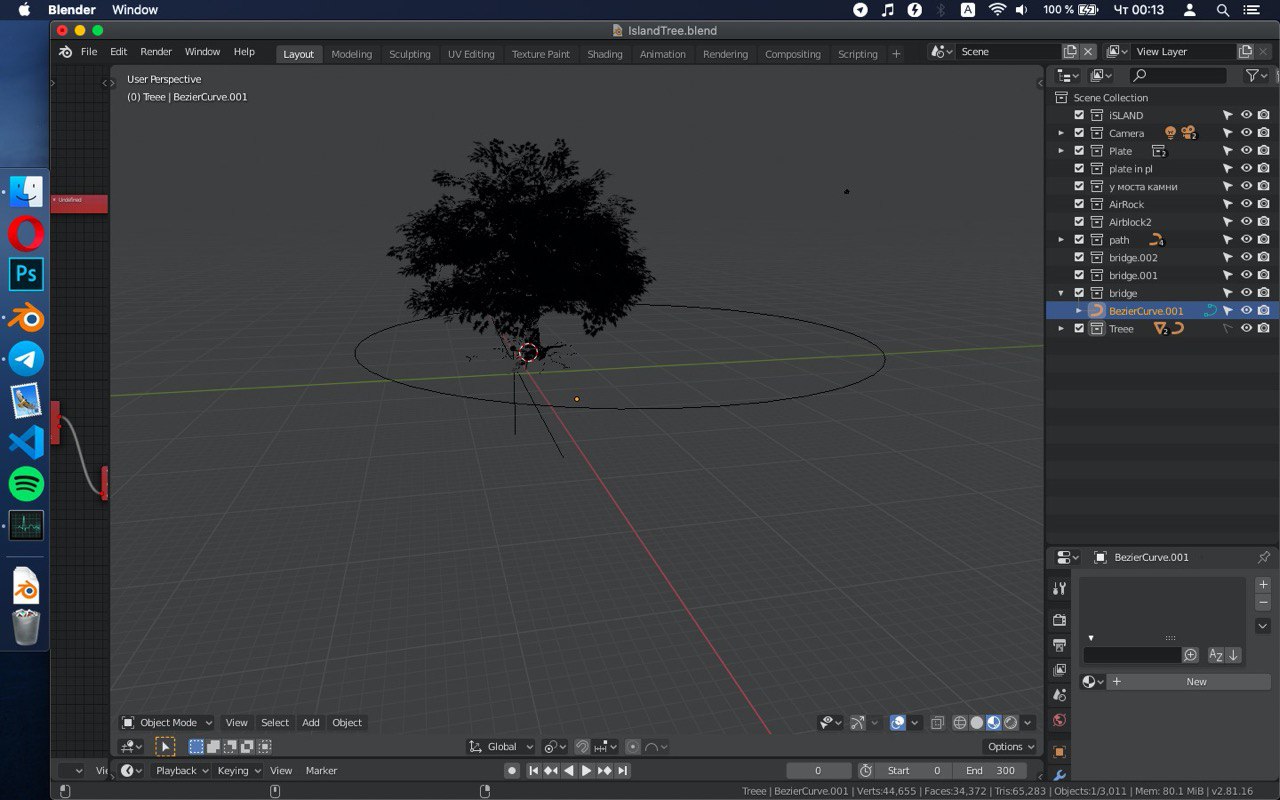Expand the path collection
Screen dimensions: 1280x800
pyautogui.click(x=1061, y=240)
